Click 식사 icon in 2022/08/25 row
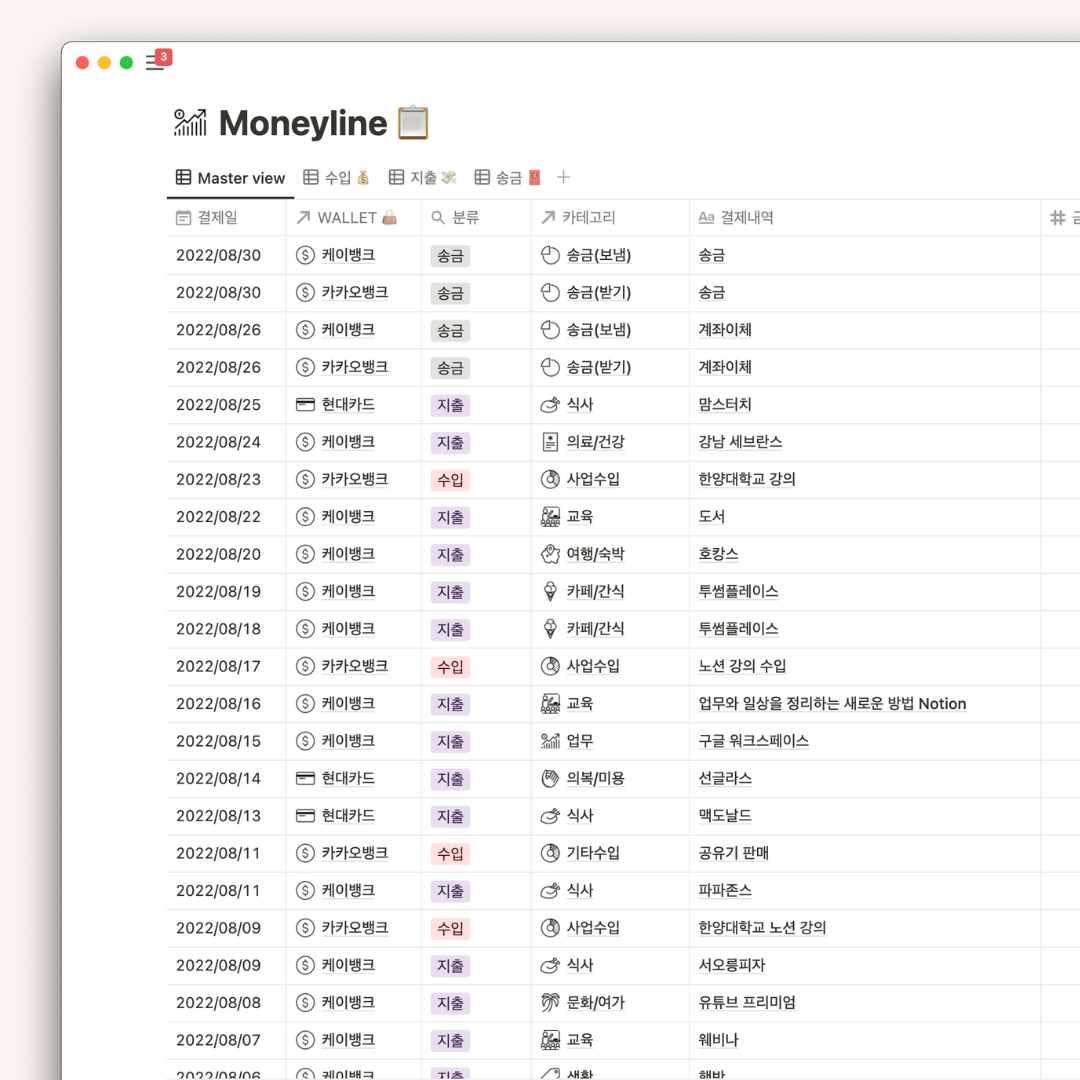Viewport: 1080px width, 1080px height. click(x=550, y=404)
